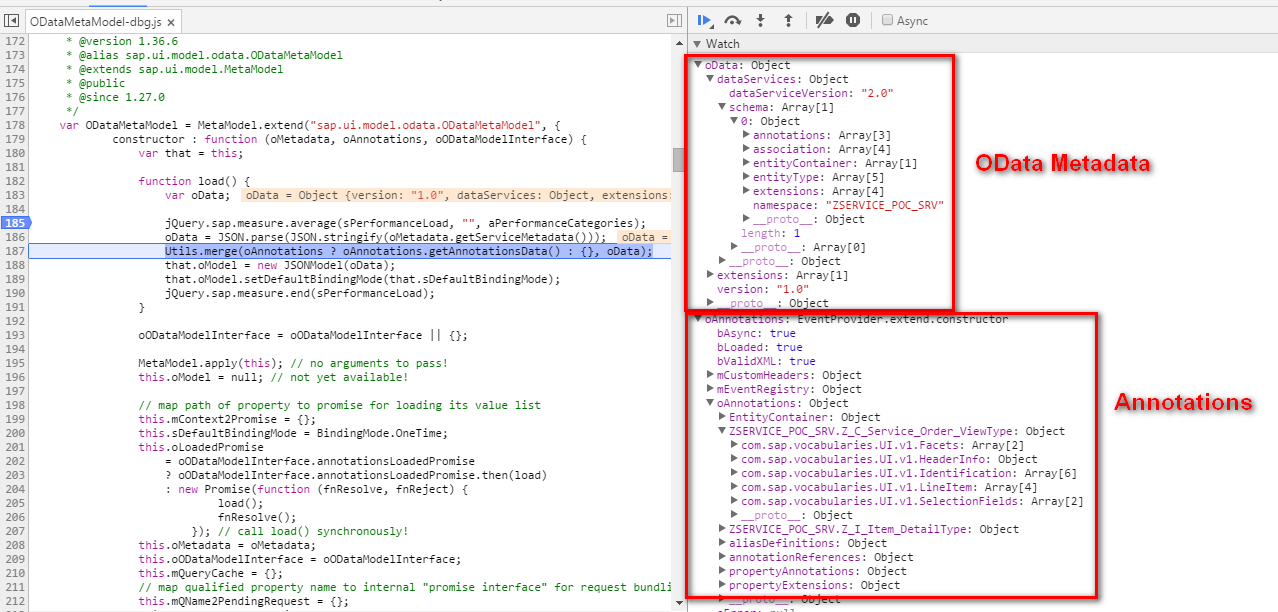
Task: Click the version: "1.0" property row
Action: pos(763,289)
